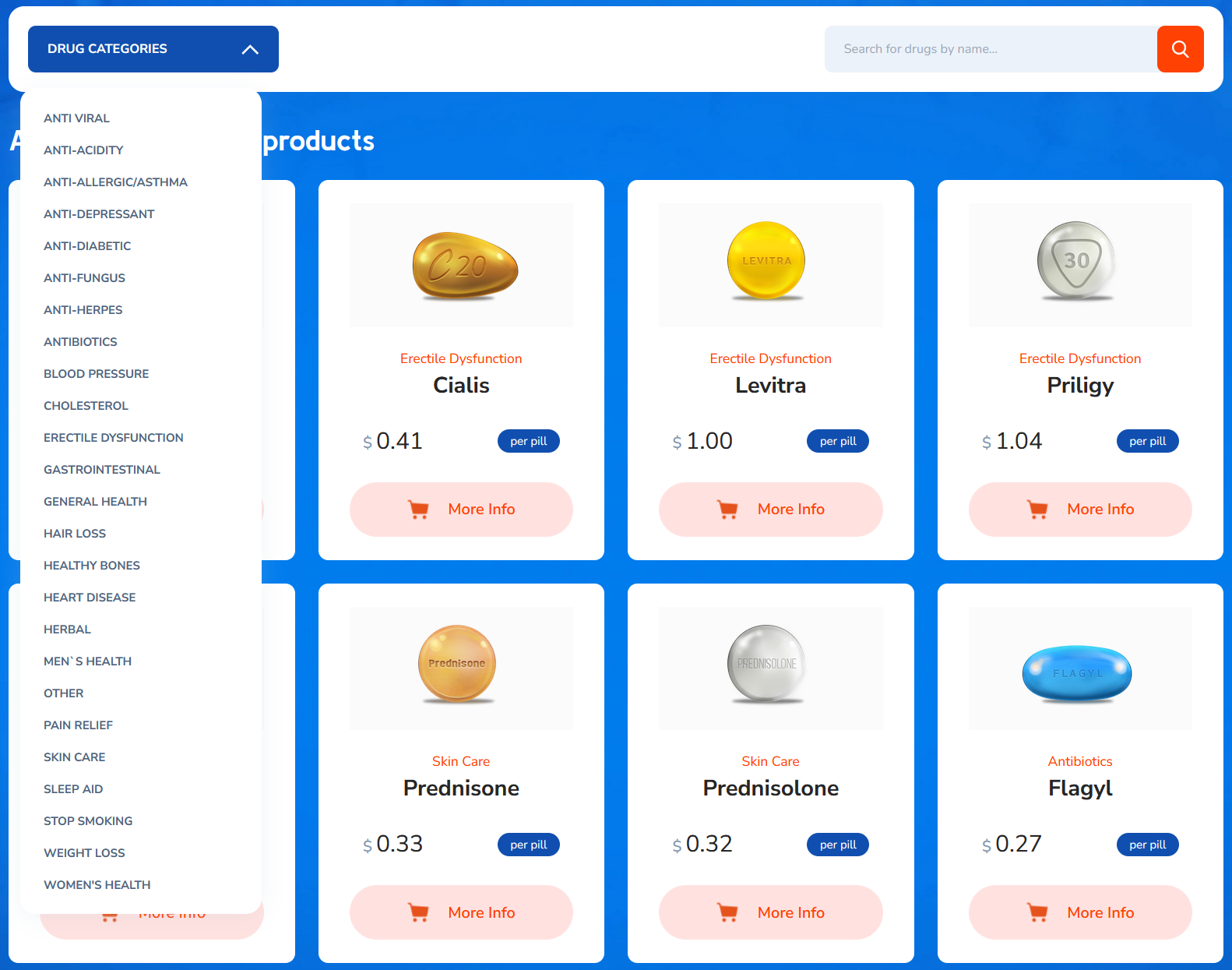Open Gastrointestinal category
1232x970 pixels.
102,470
